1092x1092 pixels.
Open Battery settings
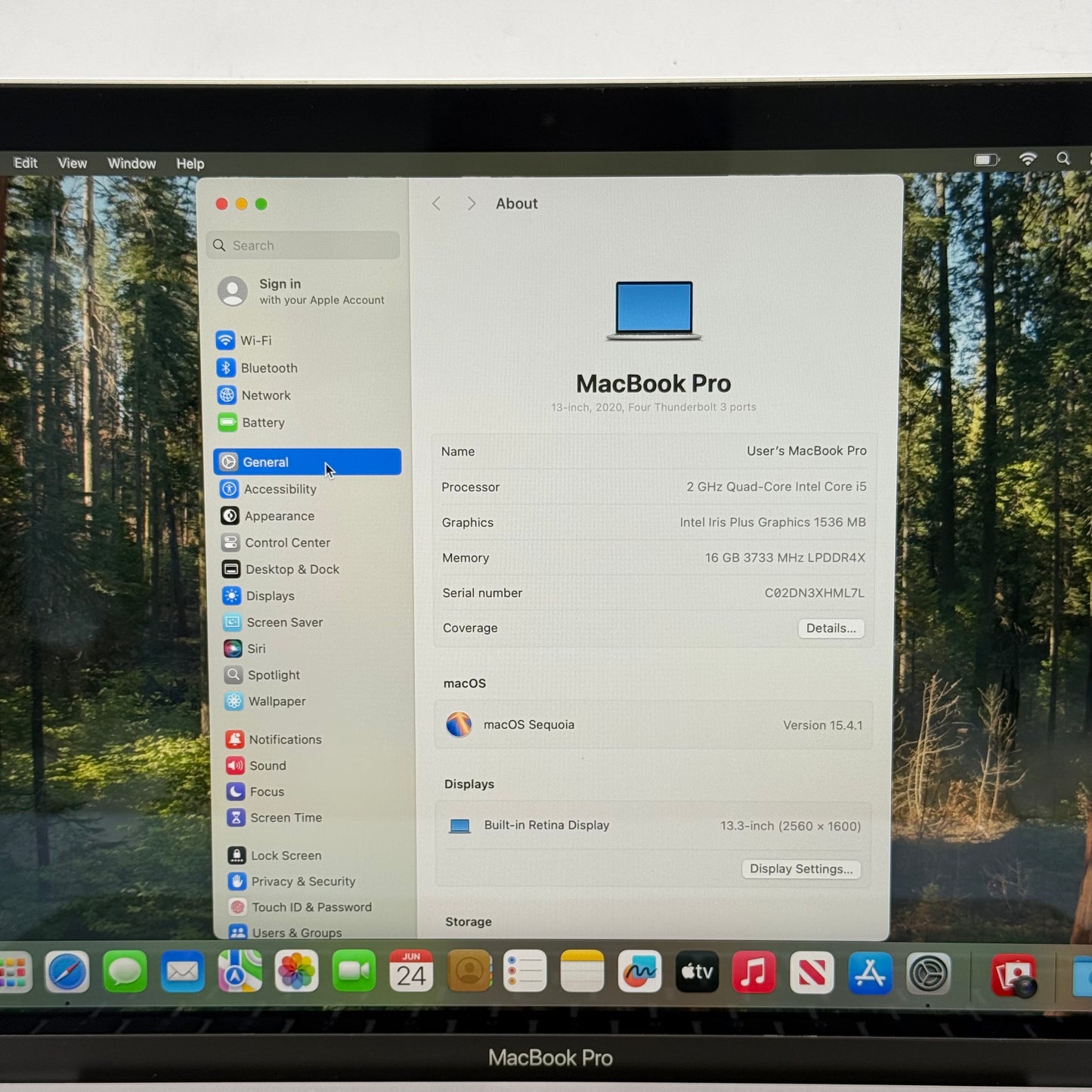pyautogui.click(x=252, y=422)
